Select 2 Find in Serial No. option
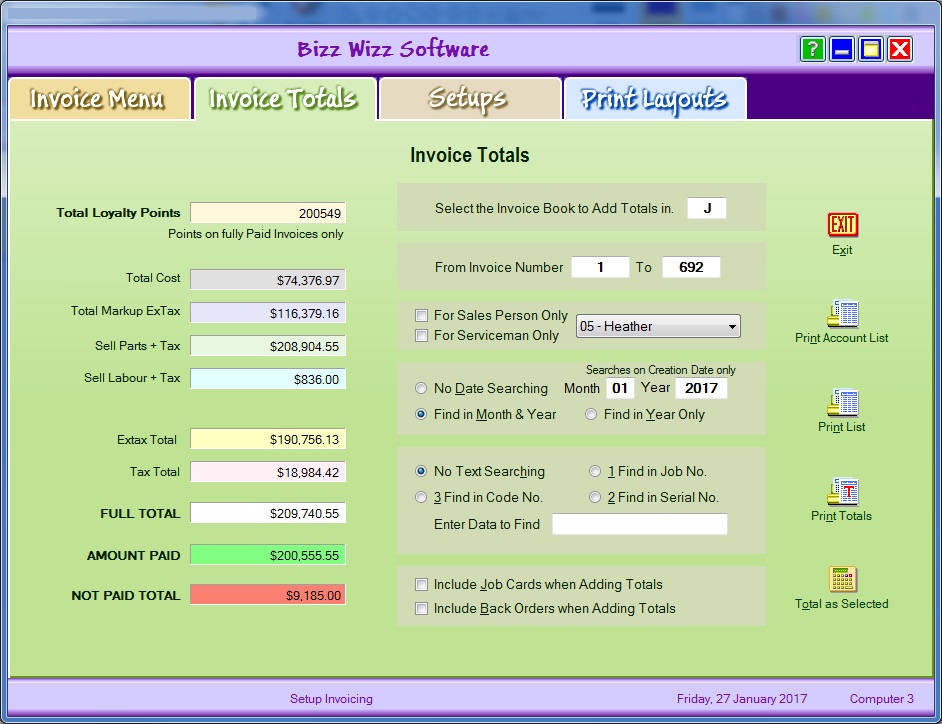942x724 pixels. tap(595, 497)
